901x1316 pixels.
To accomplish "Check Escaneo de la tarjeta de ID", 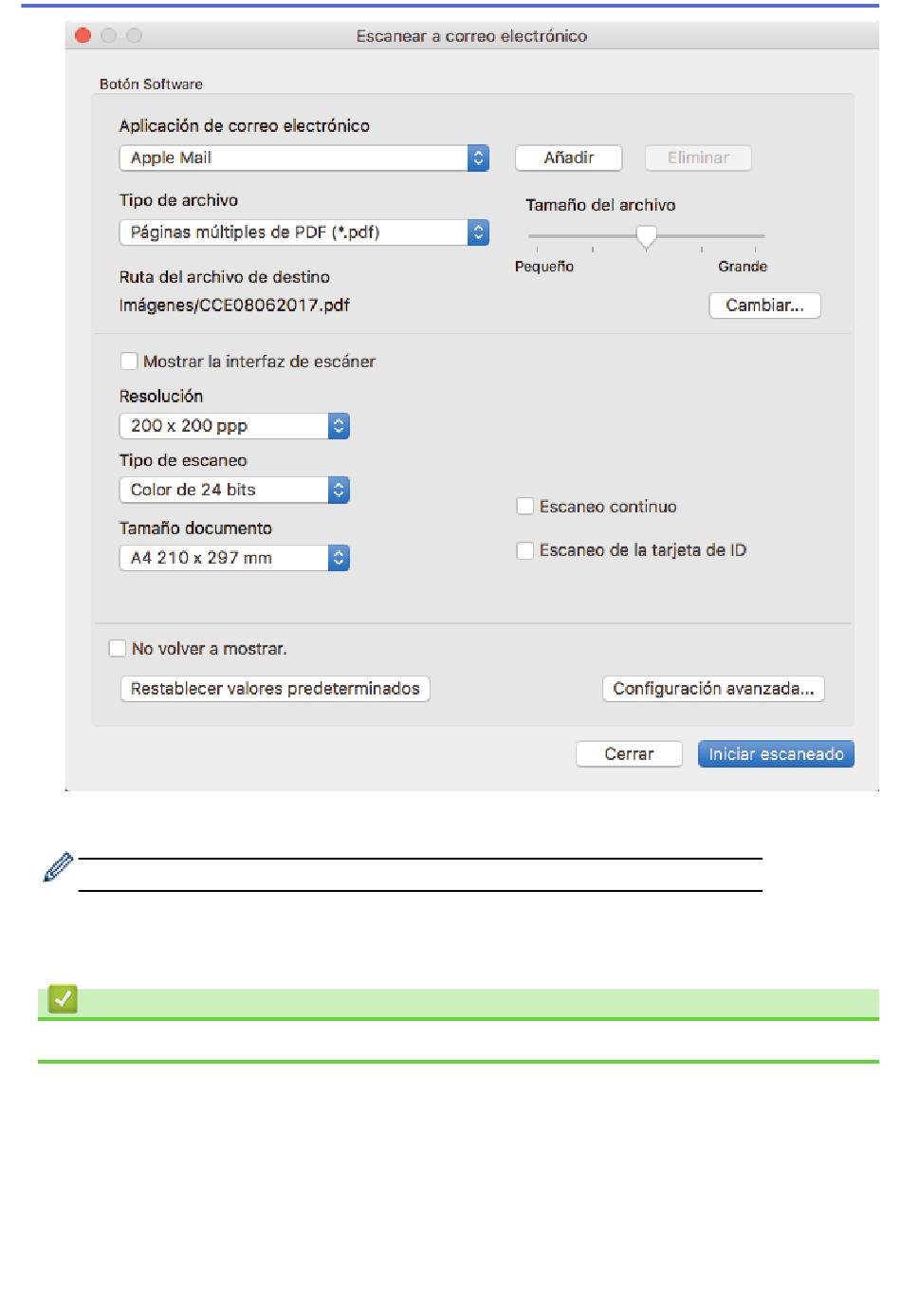I will click(x=524, y=550).
